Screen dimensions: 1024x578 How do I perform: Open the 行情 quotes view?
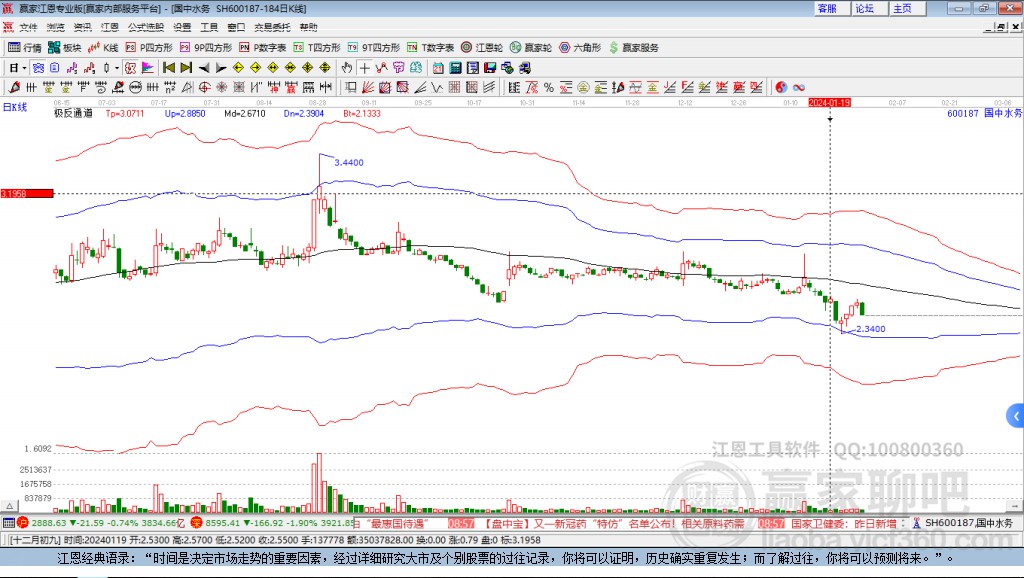click(25, 47)
